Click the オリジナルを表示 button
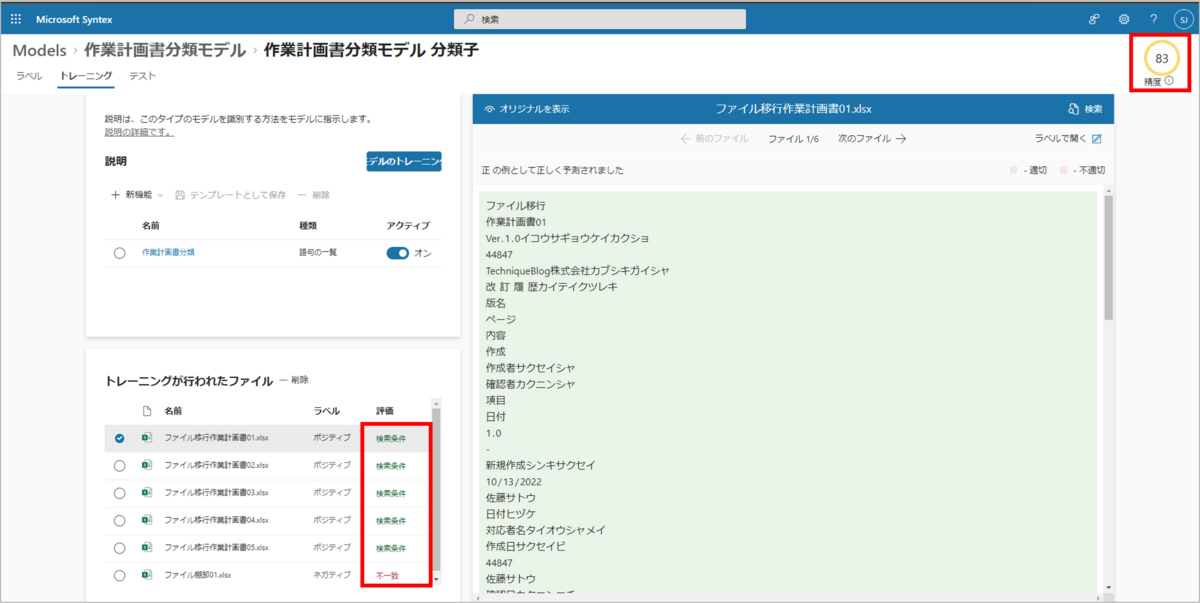This screenshot has width=1200, height=603. click(527, 109)
